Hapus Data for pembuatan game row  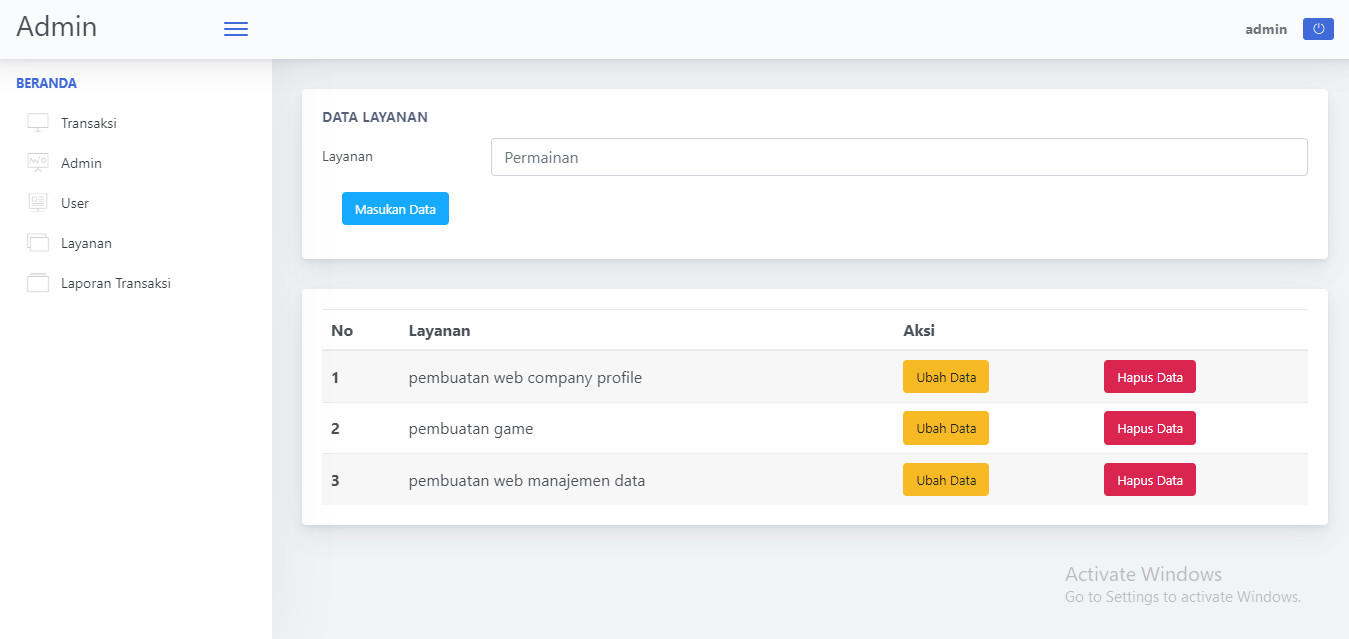point(1149,428)
